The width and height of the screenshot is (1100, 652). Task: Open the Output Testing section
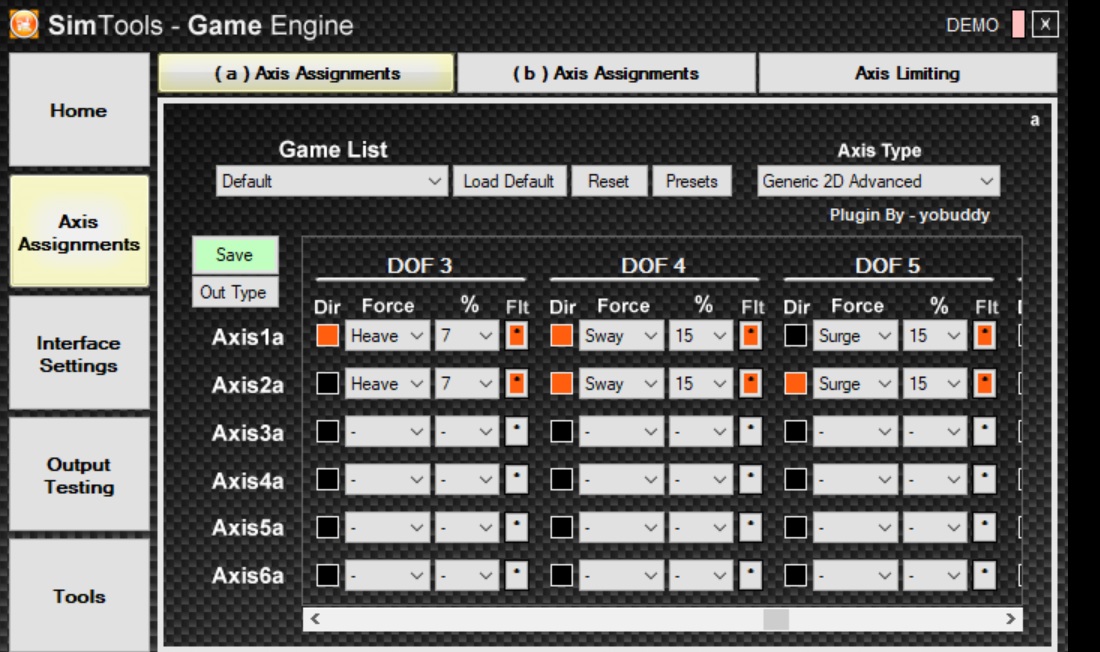pyautogui.click(x=79, y=475)
